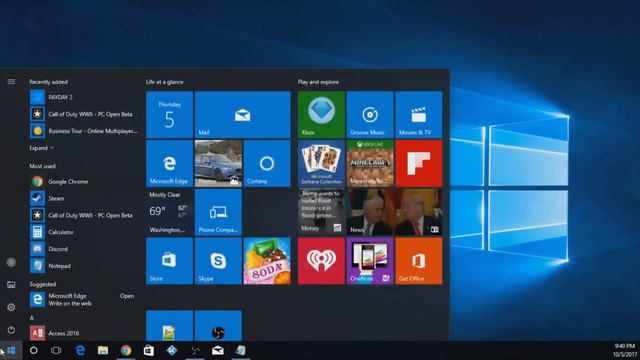Open the Photos tile with car
The height and width of the screenshot is (360, 640).
click(218, 163)
